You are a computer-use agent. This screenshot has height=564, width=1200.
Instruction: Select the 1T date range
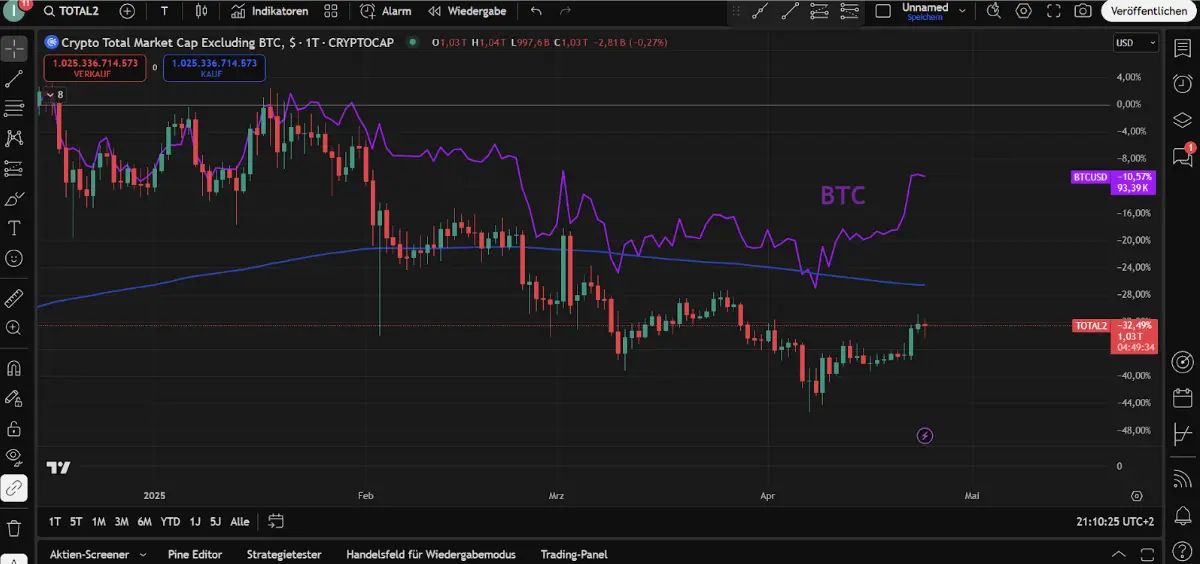pyautogui.click(x=54, y=521)
